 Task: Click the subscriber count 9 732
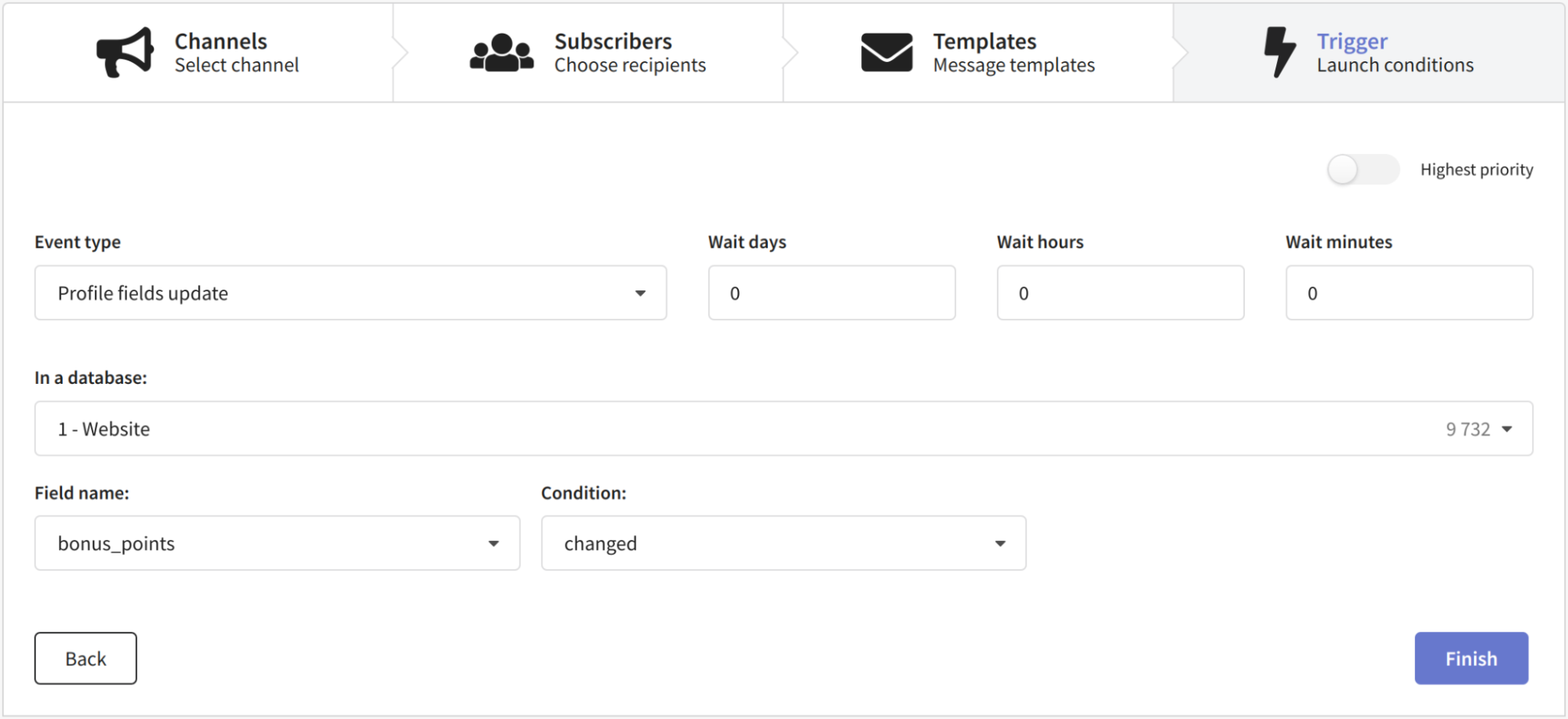(1468, 429)
